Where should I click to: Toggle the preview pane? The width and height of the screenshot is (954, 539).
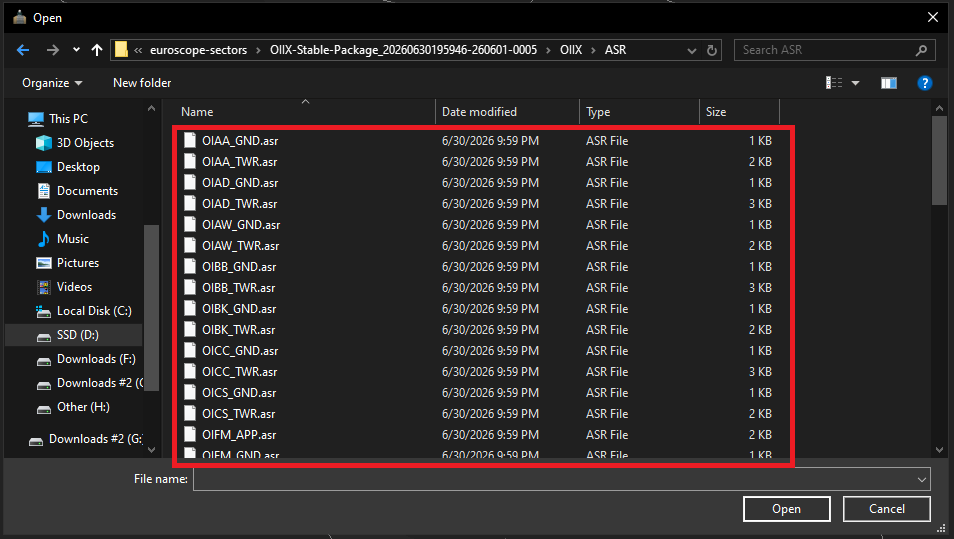tap(888, 83)
